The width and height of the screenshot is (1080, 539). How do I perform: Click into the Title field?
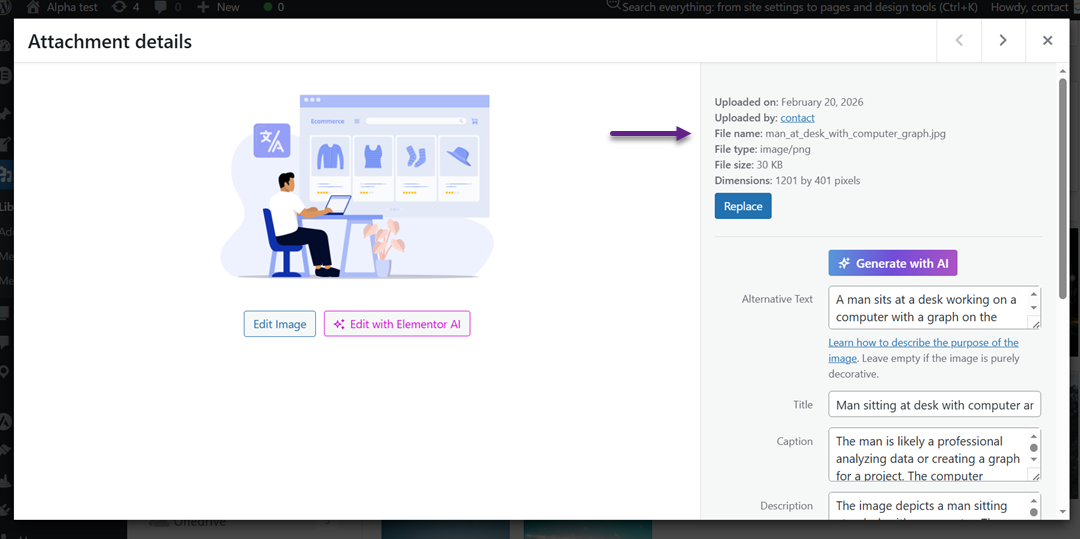coord(935,405)
